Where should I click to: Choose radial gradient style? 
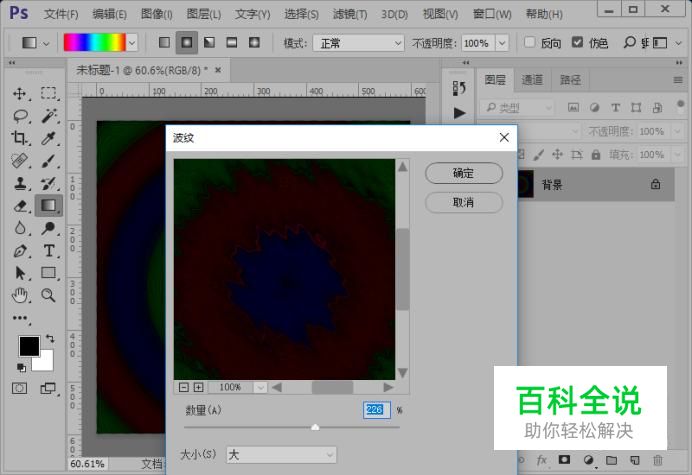[x=187, y=42]
